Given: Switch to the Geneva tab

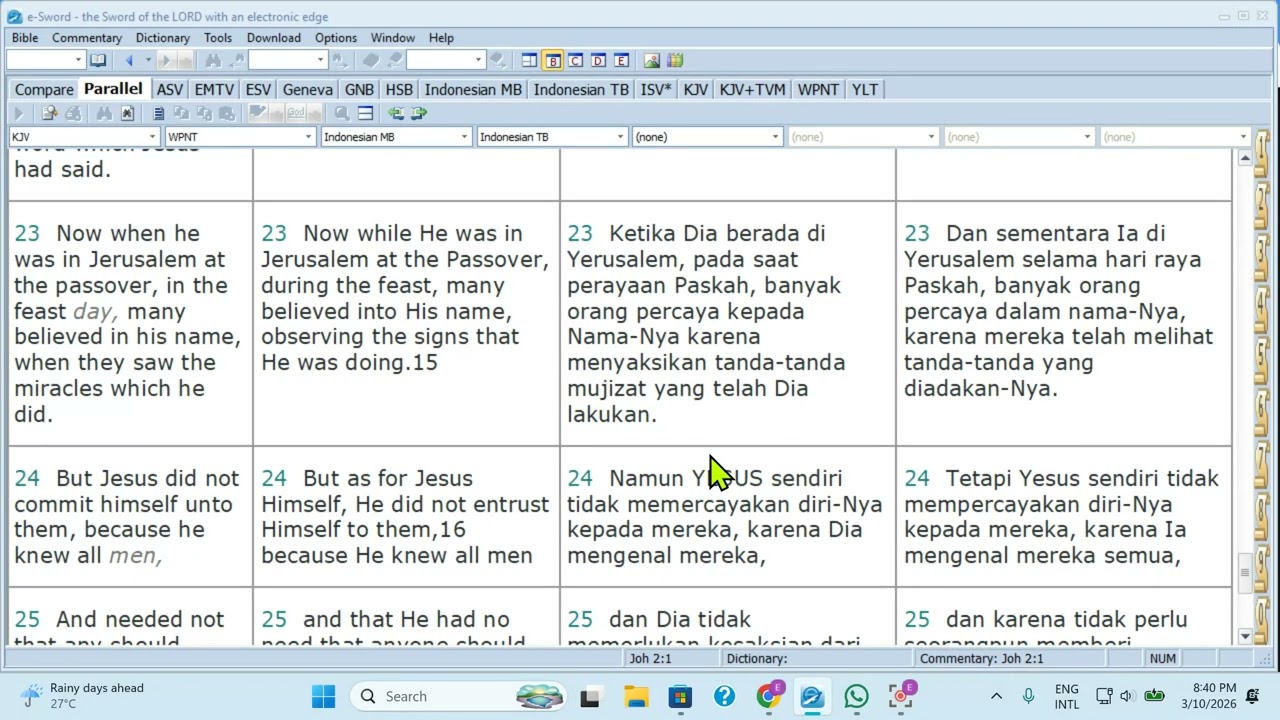Looking at the screenshot, I should click(x=307, y=89).
